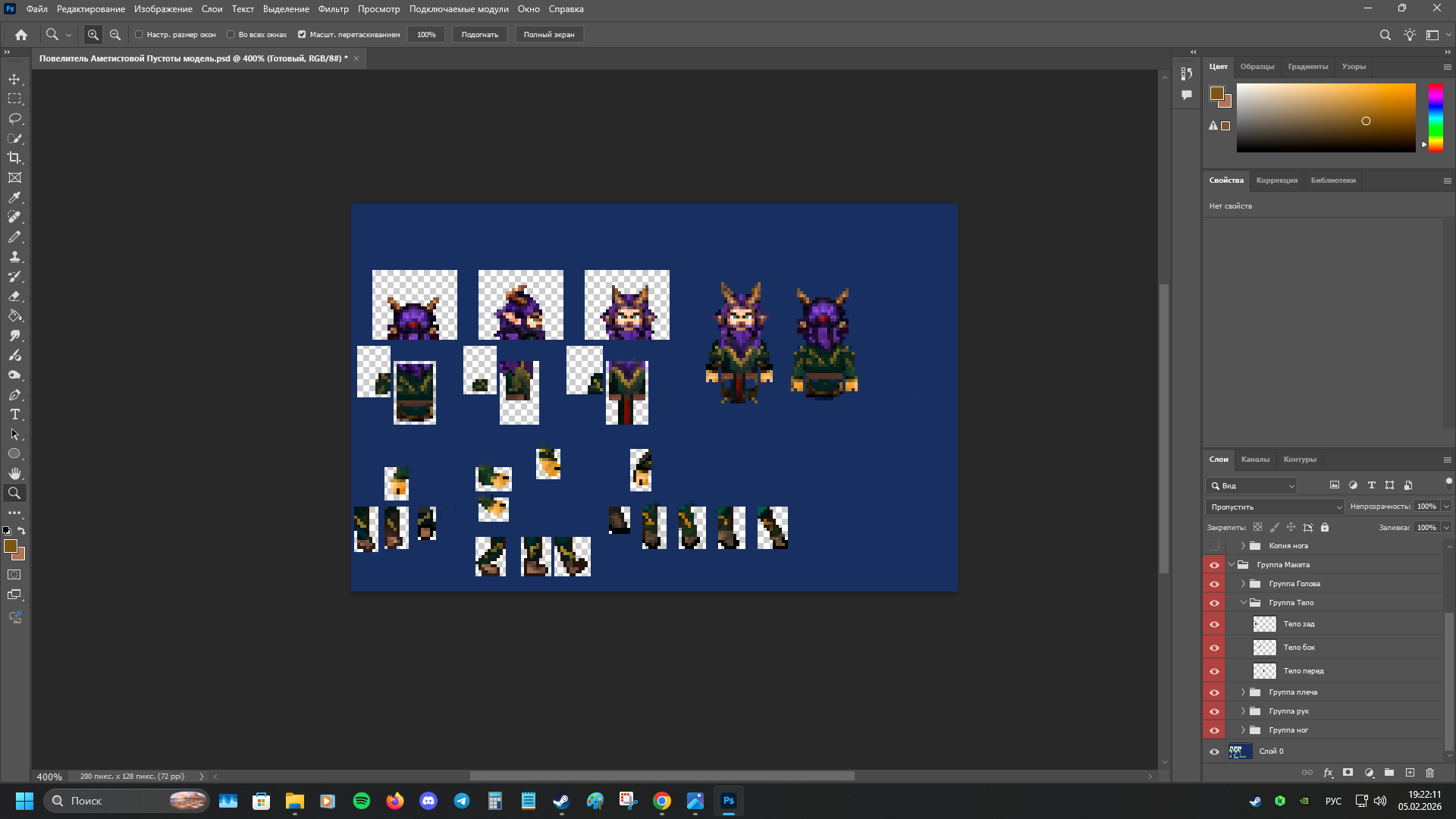
Task: Click the delete layer trash icon
Action: (x=1430, y=773)
